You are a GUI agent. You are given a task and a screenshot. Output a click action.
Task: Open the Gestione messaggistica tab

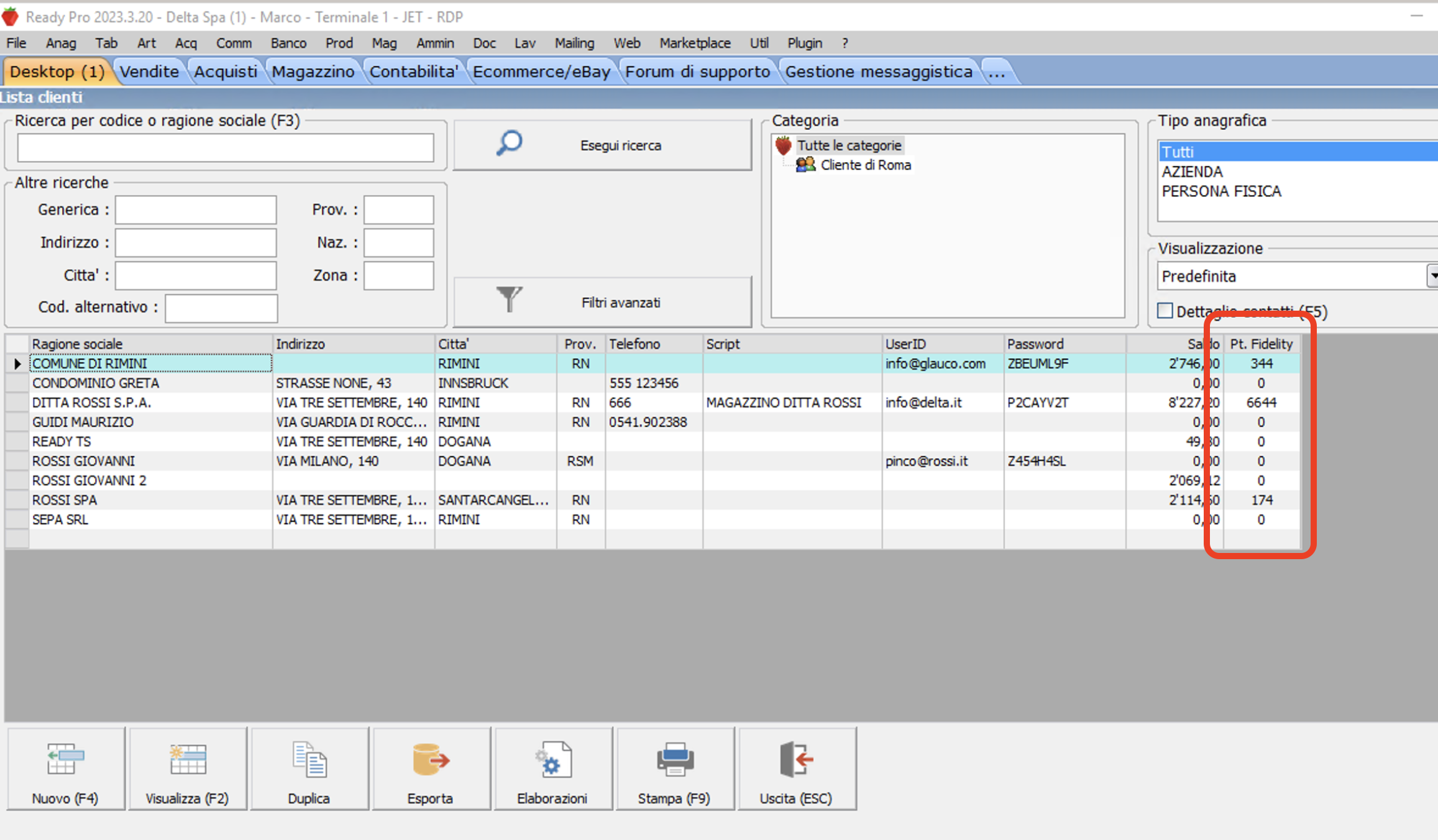tap(879, 71)
